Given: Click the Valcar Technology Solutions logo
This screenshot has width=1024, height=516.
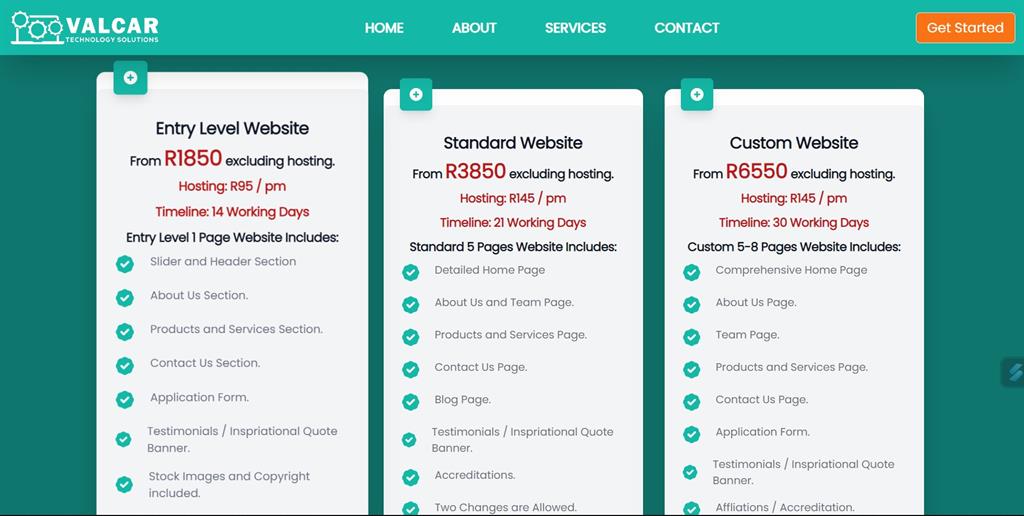Looking at the screenshot, I should pos(85,28).
